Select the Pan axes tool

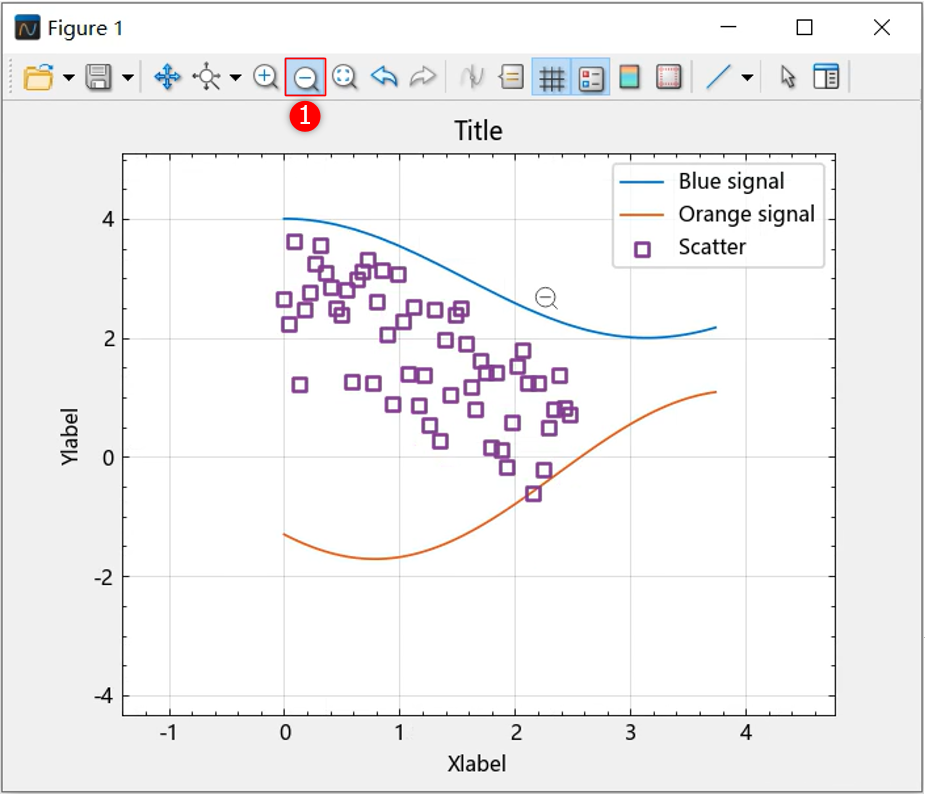point(167,77)
